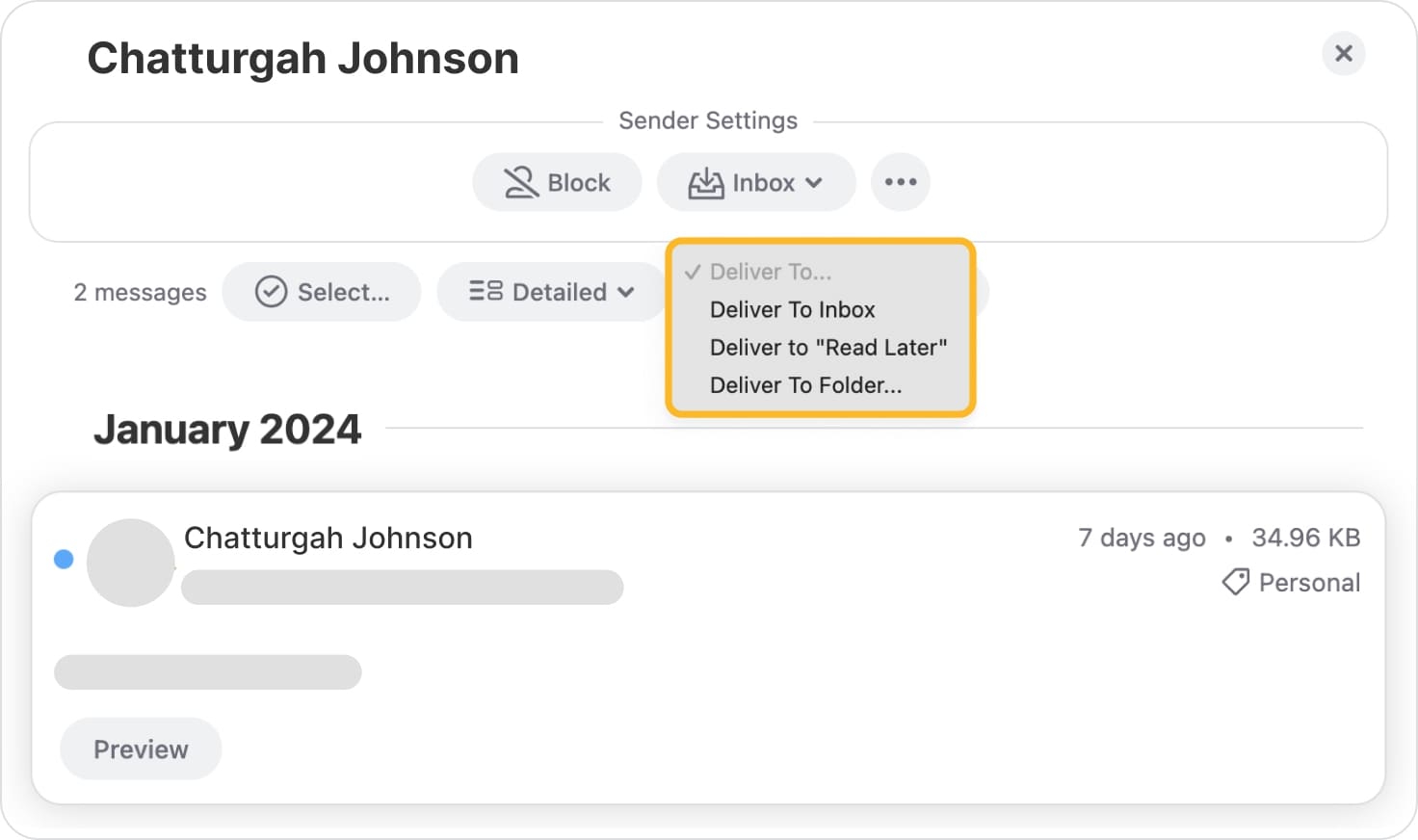Click the Personal tag icon
The height and width of the screenshot is (840, 1418).
click(1235, 582)
